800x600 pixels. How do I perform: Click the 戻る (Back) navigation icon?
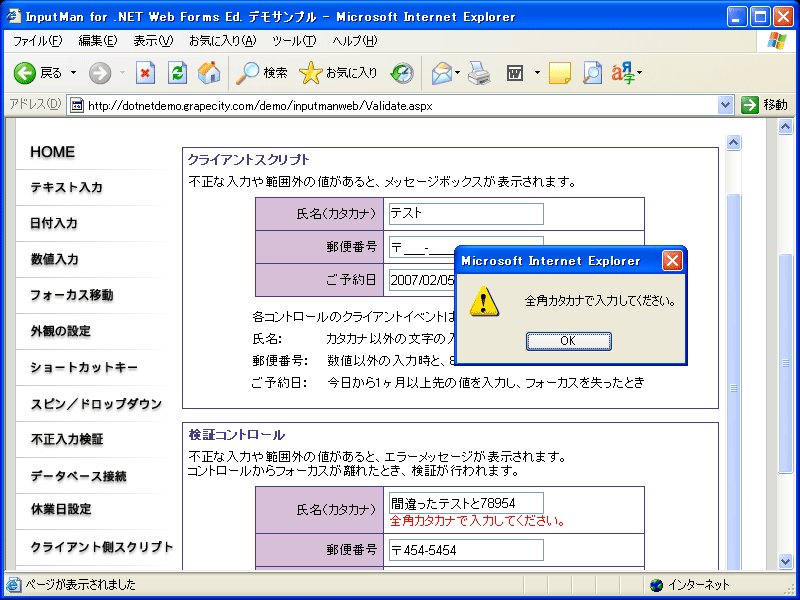click(23, 72)
